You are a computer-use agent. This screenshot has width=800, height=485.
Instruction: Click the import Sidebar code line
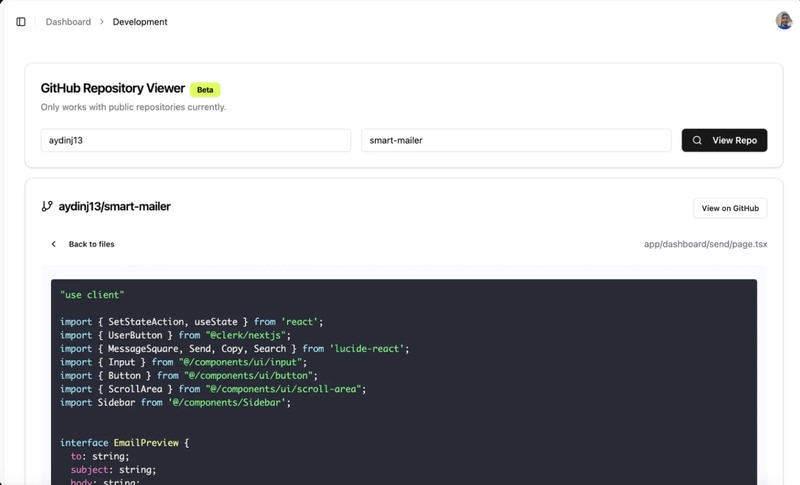(x=175, y=402)
